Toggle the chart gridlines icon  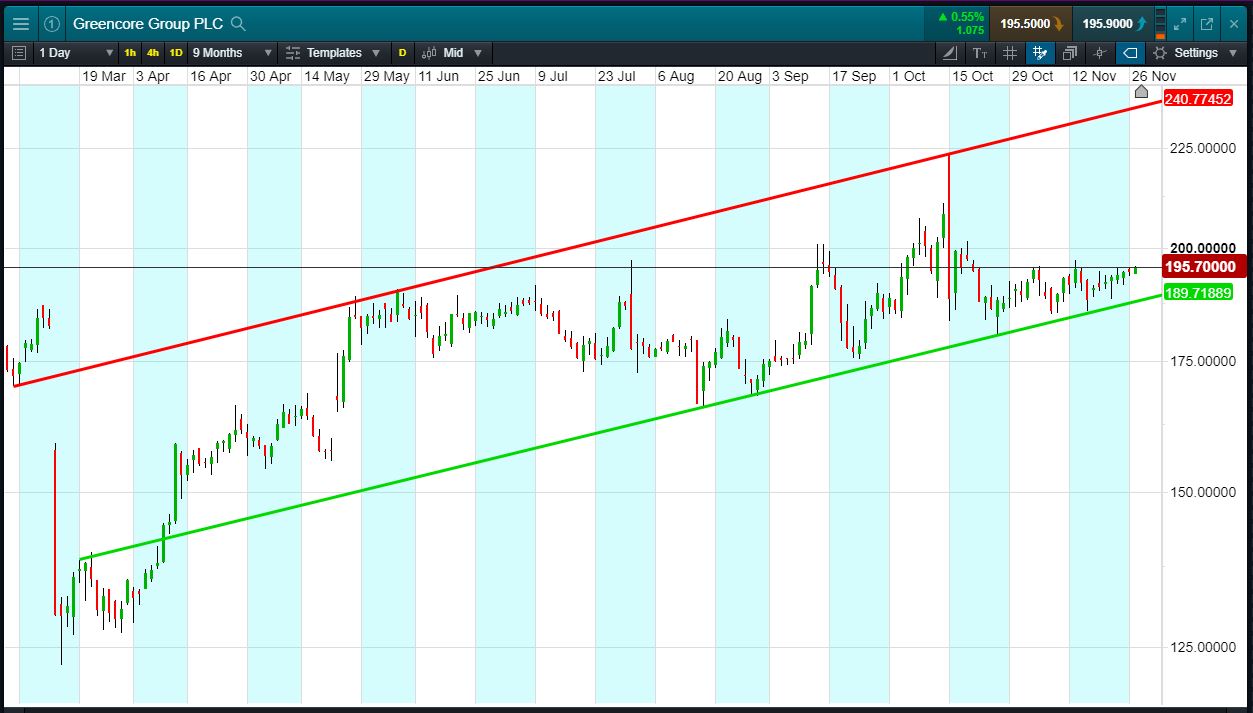tap(1010, 52)
